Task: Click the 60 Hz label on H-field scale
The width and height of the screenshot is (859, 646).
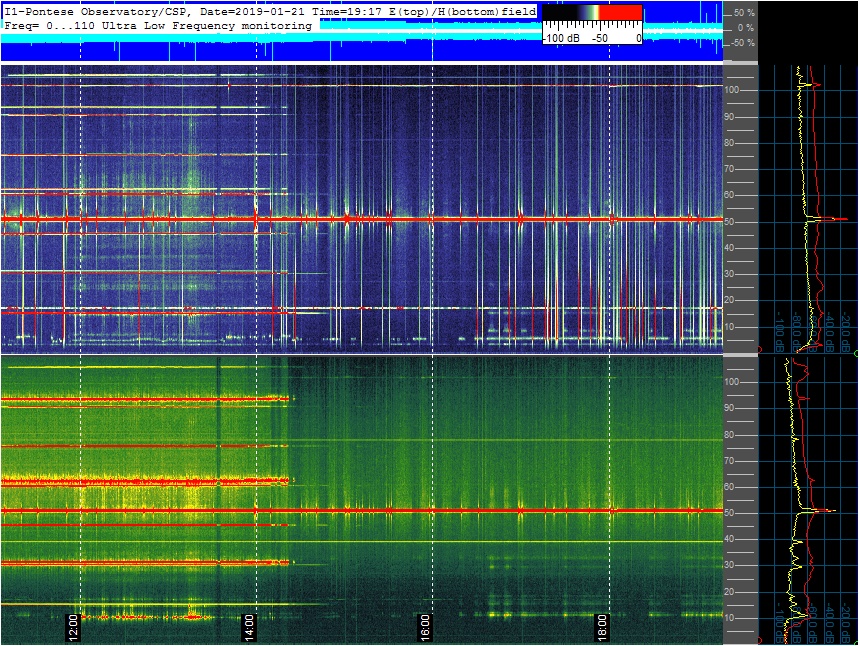Action: [x=729, y=487]
